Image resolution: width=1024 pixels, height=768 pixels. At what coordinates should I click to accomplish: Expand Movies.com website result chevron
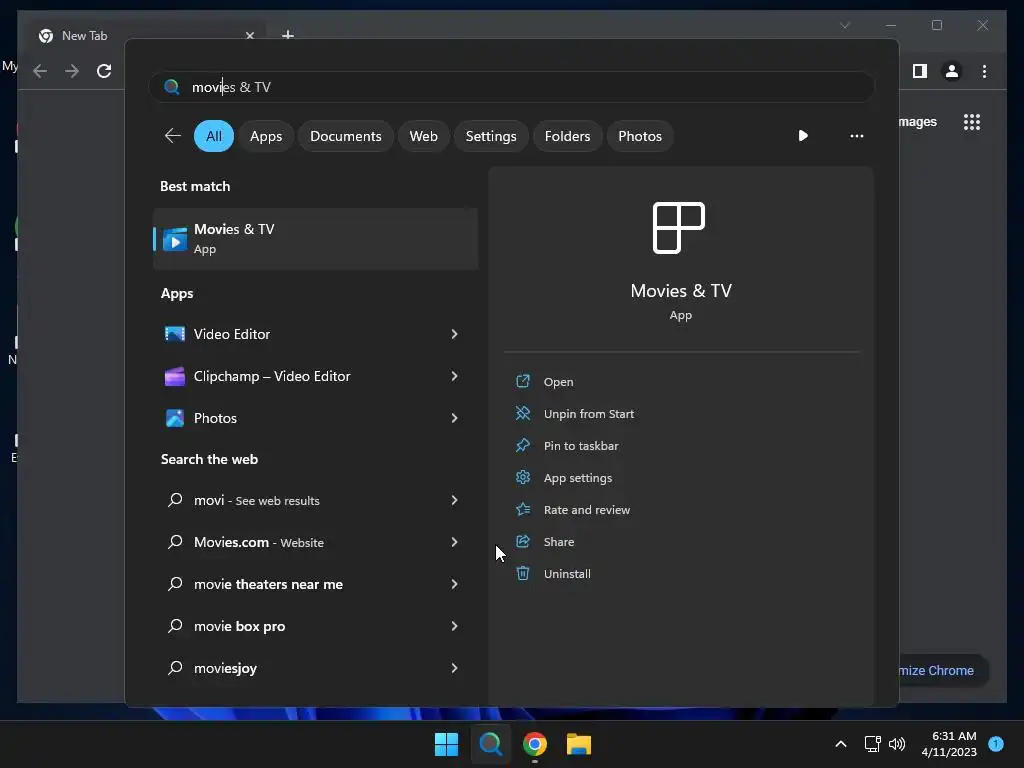point(455,542)
